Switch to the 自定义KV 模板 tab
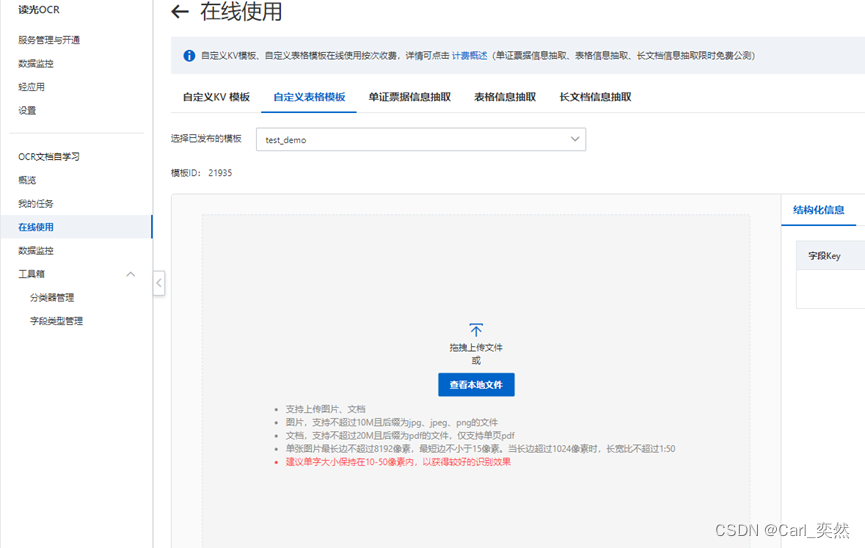Image resolution: width=865 pixels, height=548 pixels. coord(216,97)
